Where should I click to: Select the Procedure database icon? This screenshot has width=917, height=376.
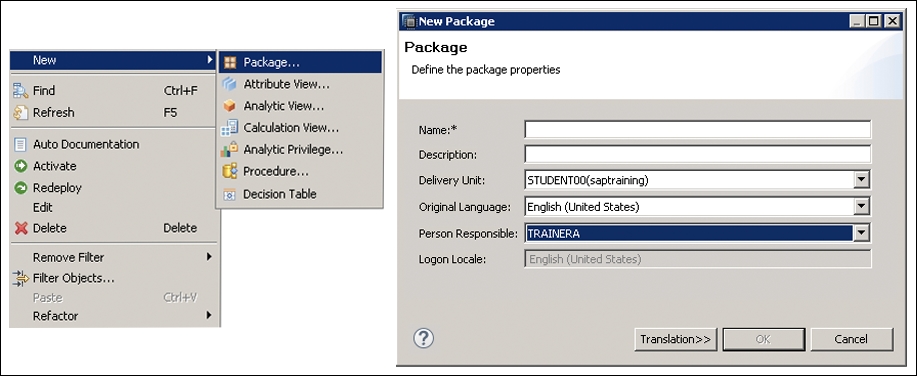tap(230, 171)
